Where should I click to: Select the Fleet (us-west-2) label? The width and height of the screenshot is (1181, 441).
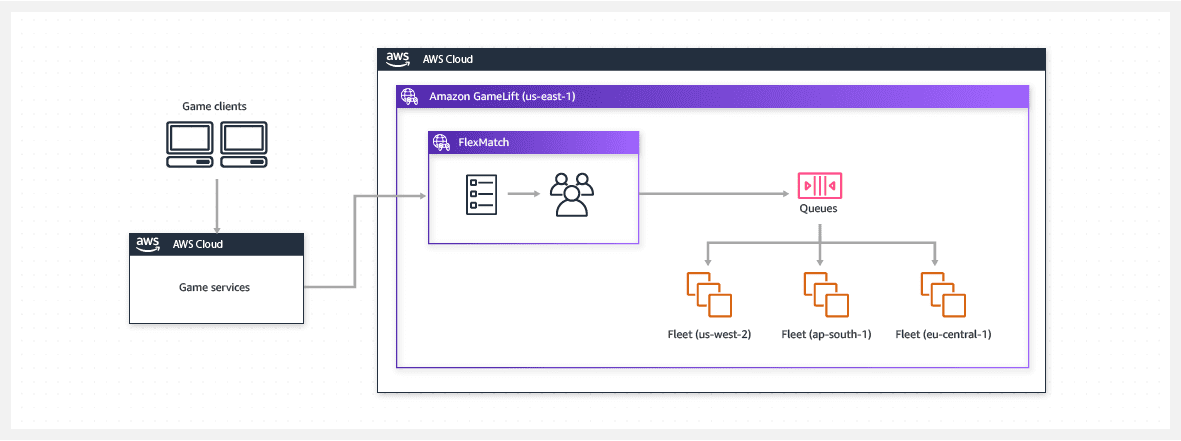[x=710, y=334]
